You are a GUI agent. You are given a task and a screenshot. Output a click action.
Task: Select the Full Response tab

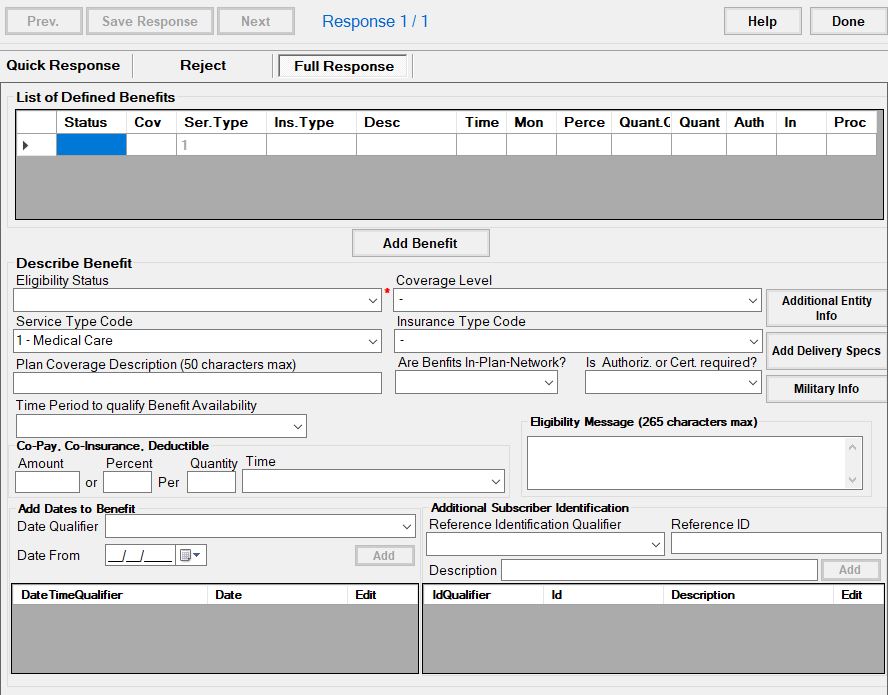tap(344, 66)
